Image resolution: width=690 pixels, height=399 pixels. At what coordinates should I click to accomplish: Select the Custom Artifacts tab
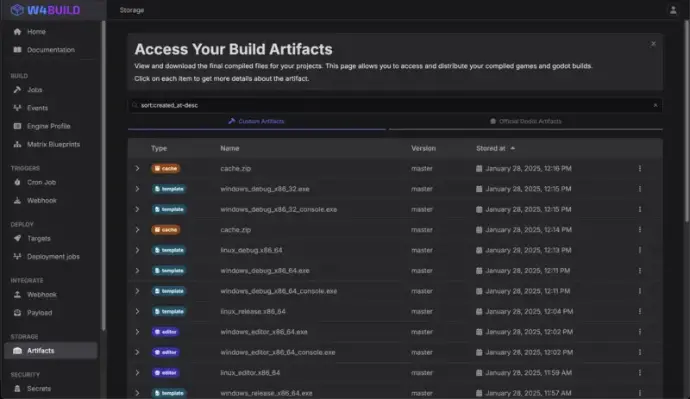point(257,121)
